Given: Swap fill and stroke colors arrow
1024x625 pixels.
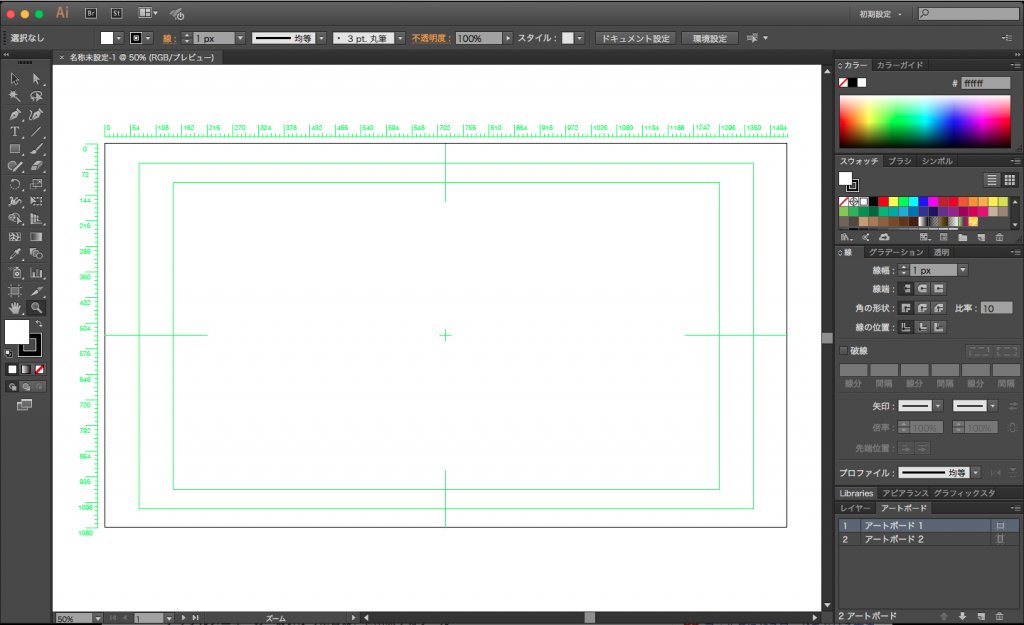Looking at the screenshot, I should (39, 323).
